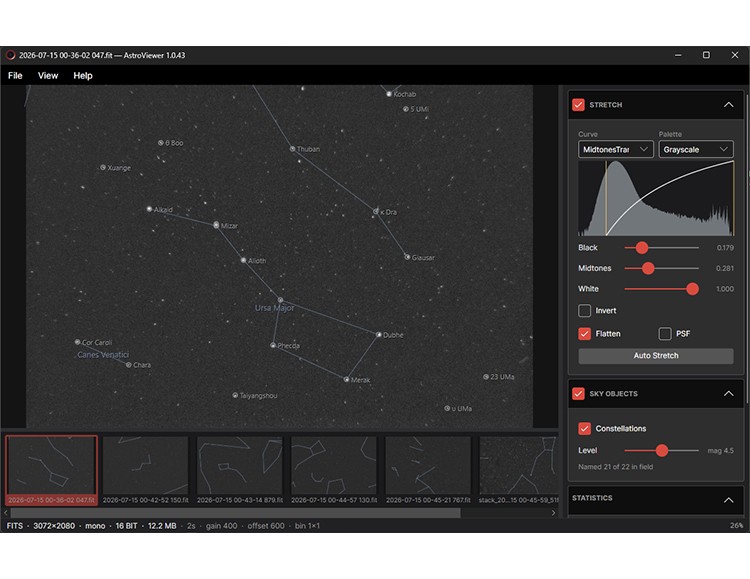The height and width of the screenshot is (579, 750).
Task: Uncheck the Flatten checkbox
Action: click(x=585, y=334)
